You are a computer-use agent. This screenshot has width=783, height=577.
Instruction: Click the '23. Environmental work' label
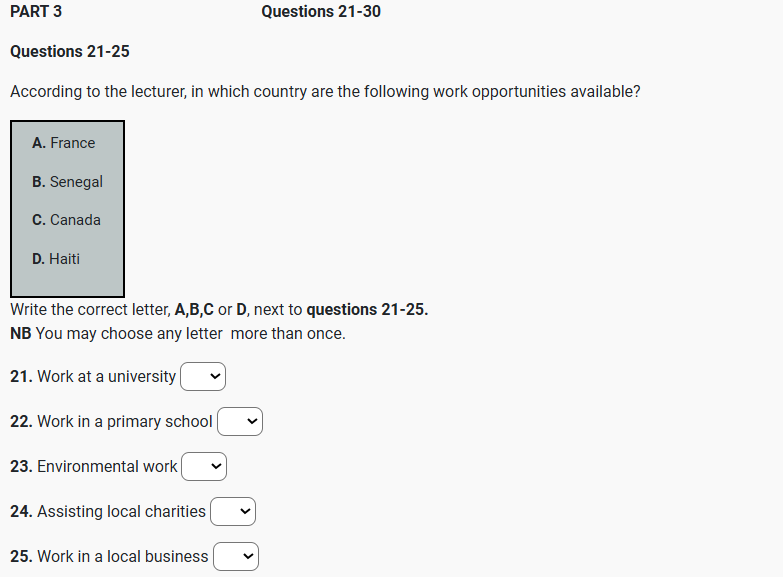(x=94, y=467)
